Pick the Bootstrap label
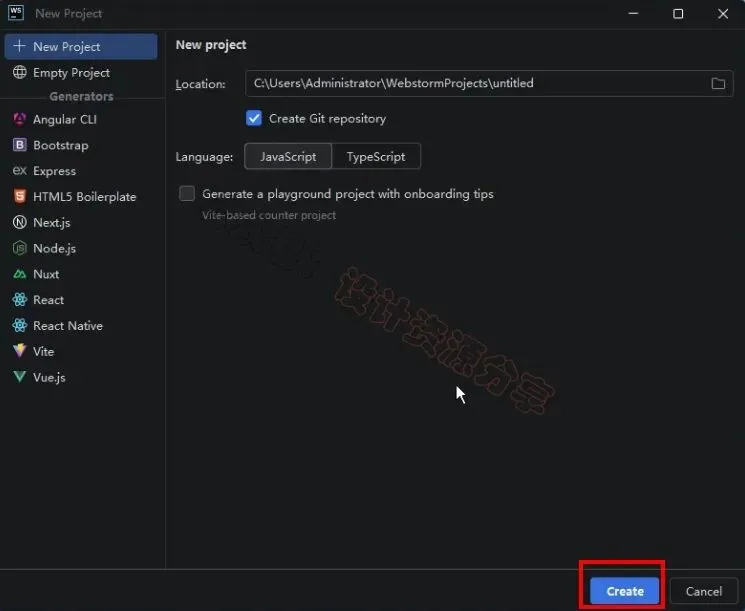Screen dimensions: 745x611 click(x=61, y=145)
